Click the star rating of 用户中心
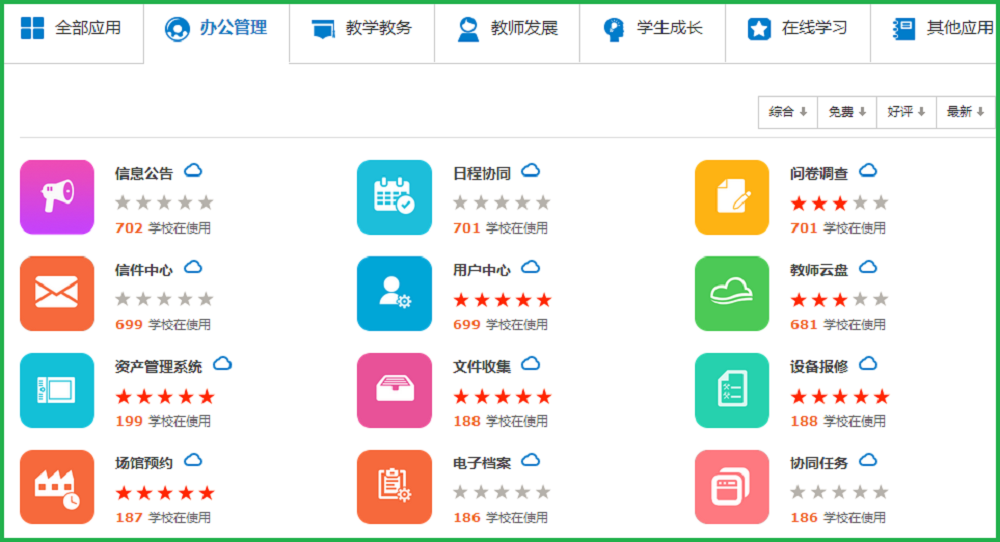1000x542 pixels. pyautogui.click(x=503, y=300)
